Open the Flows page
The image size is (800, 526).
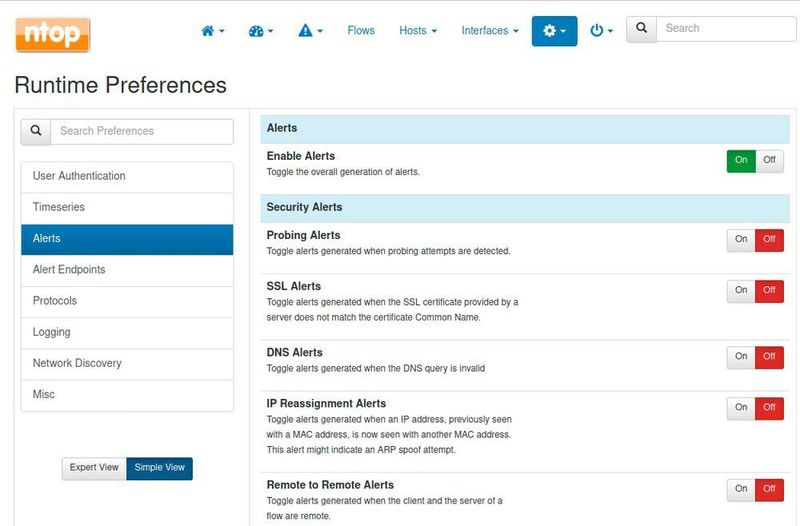(x=361, y=31)
